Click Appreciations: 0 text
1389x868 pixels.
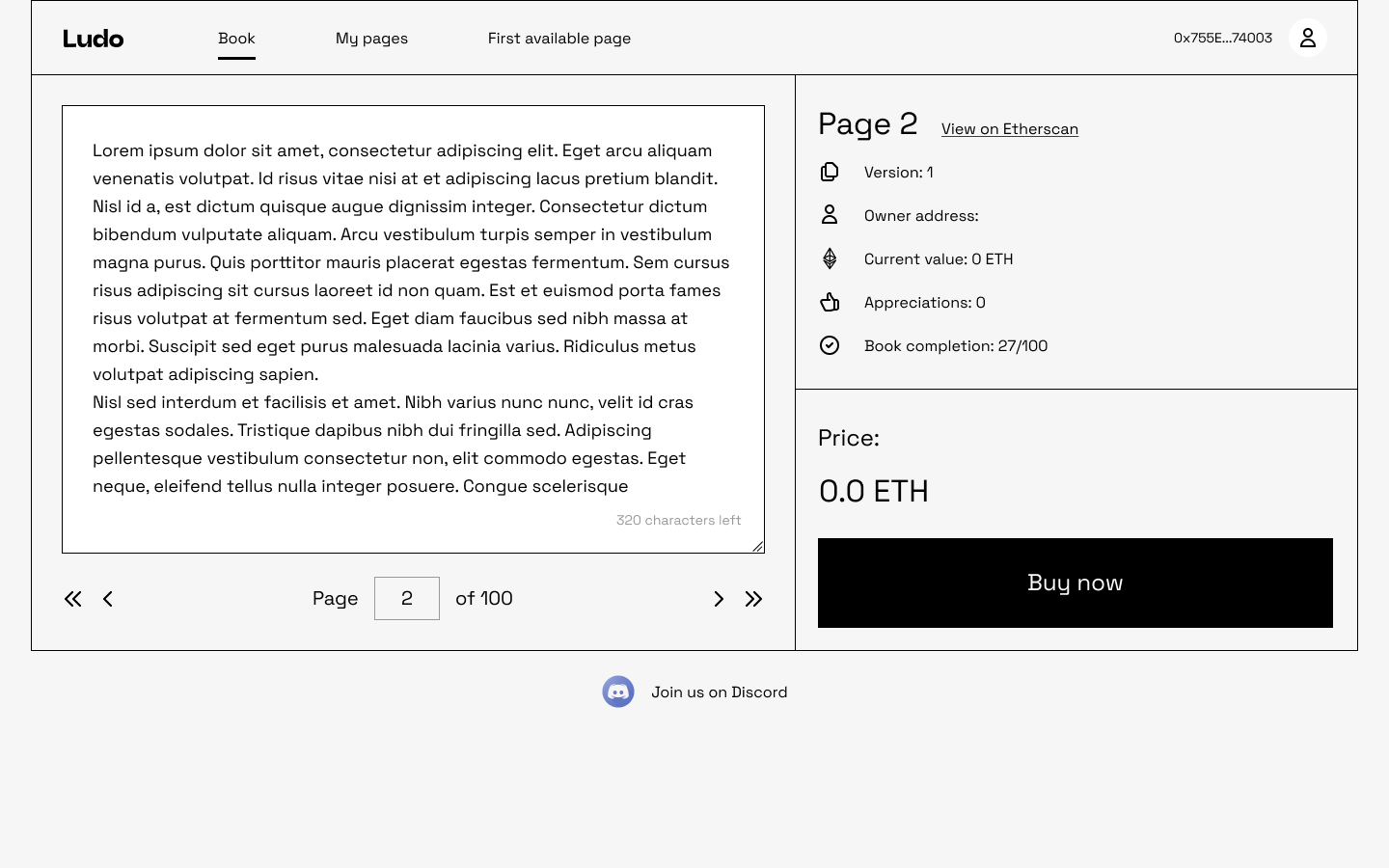[925, 302]
